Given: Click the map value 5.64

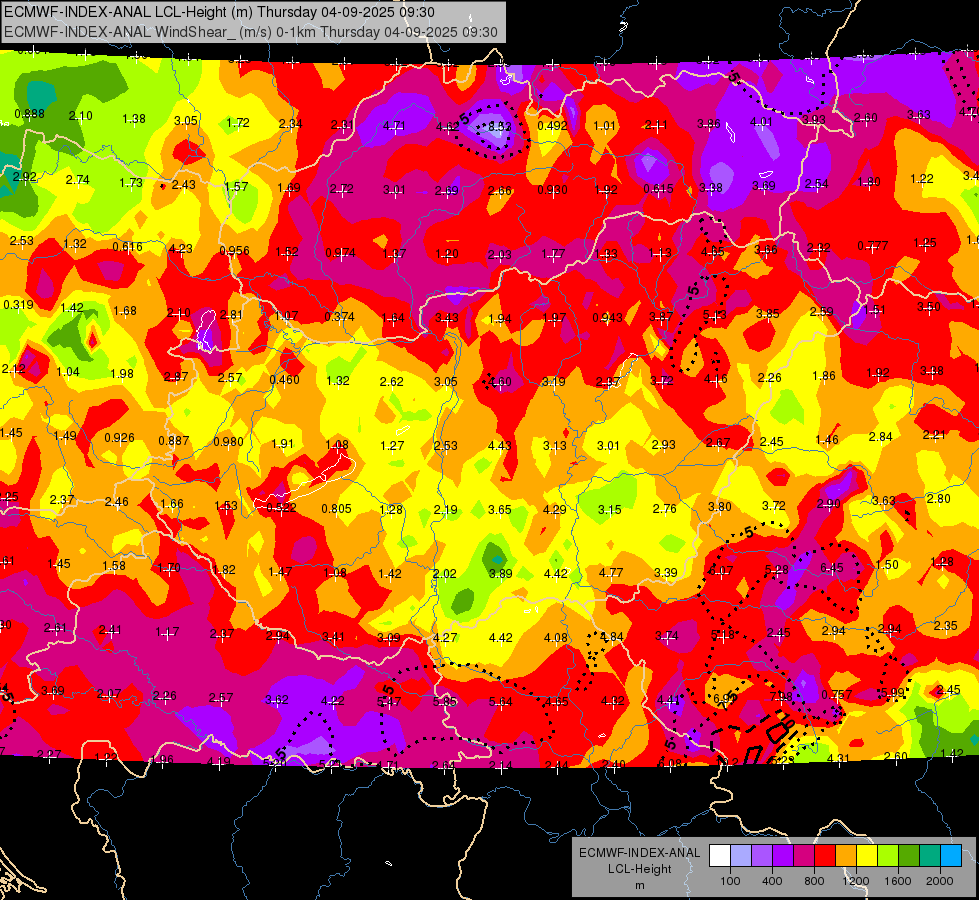Looking at the screenshot, I should tap(501, 702).
